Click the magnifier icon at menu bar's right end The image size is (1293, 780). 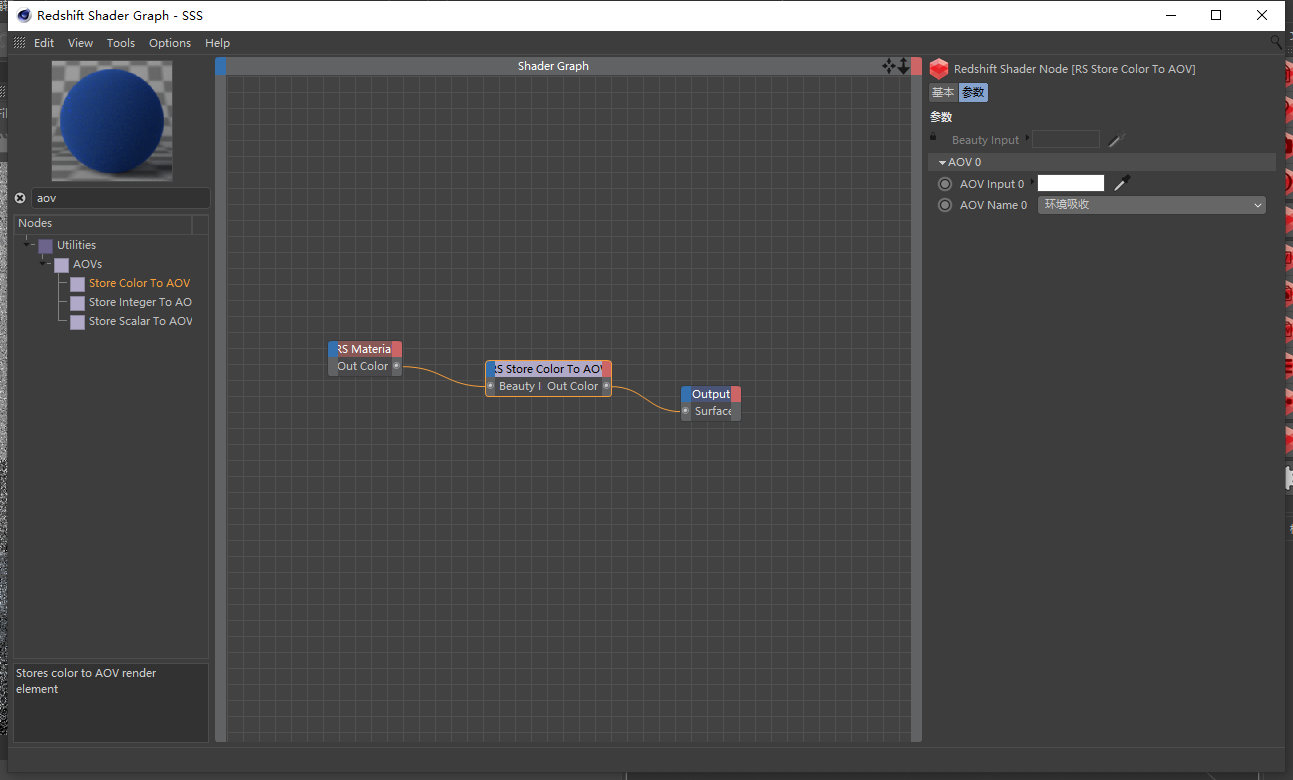point(1276,42)
